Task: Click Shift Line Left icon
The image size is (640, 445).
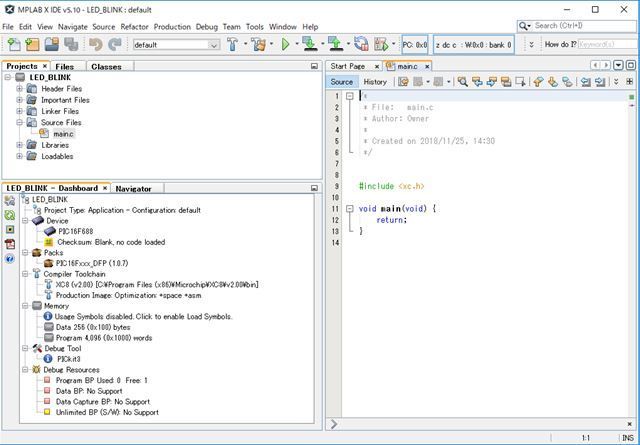Action: pos(586,82)
